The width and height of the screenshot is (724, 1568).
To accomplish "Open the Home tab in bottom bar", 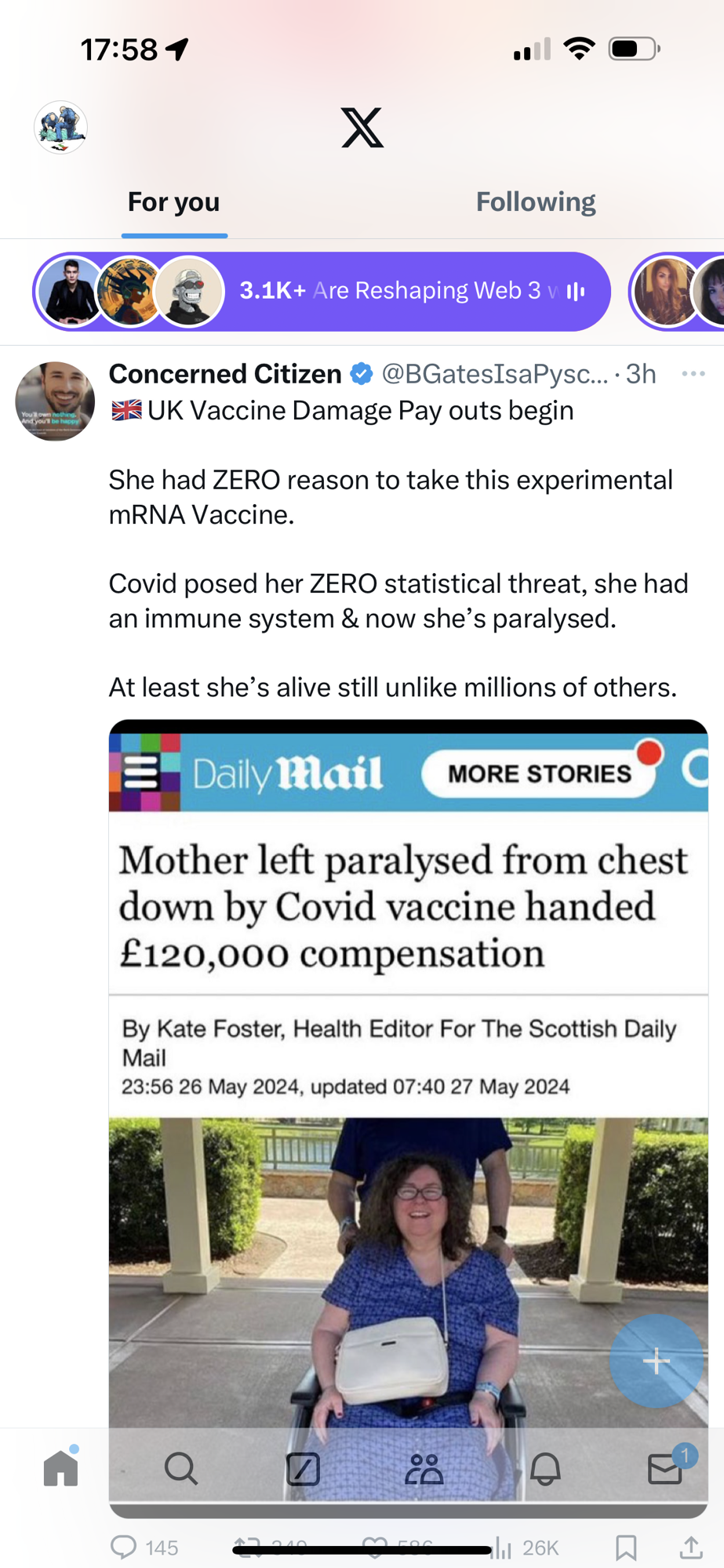I will pyautogui.click(x=60, y=1468).
